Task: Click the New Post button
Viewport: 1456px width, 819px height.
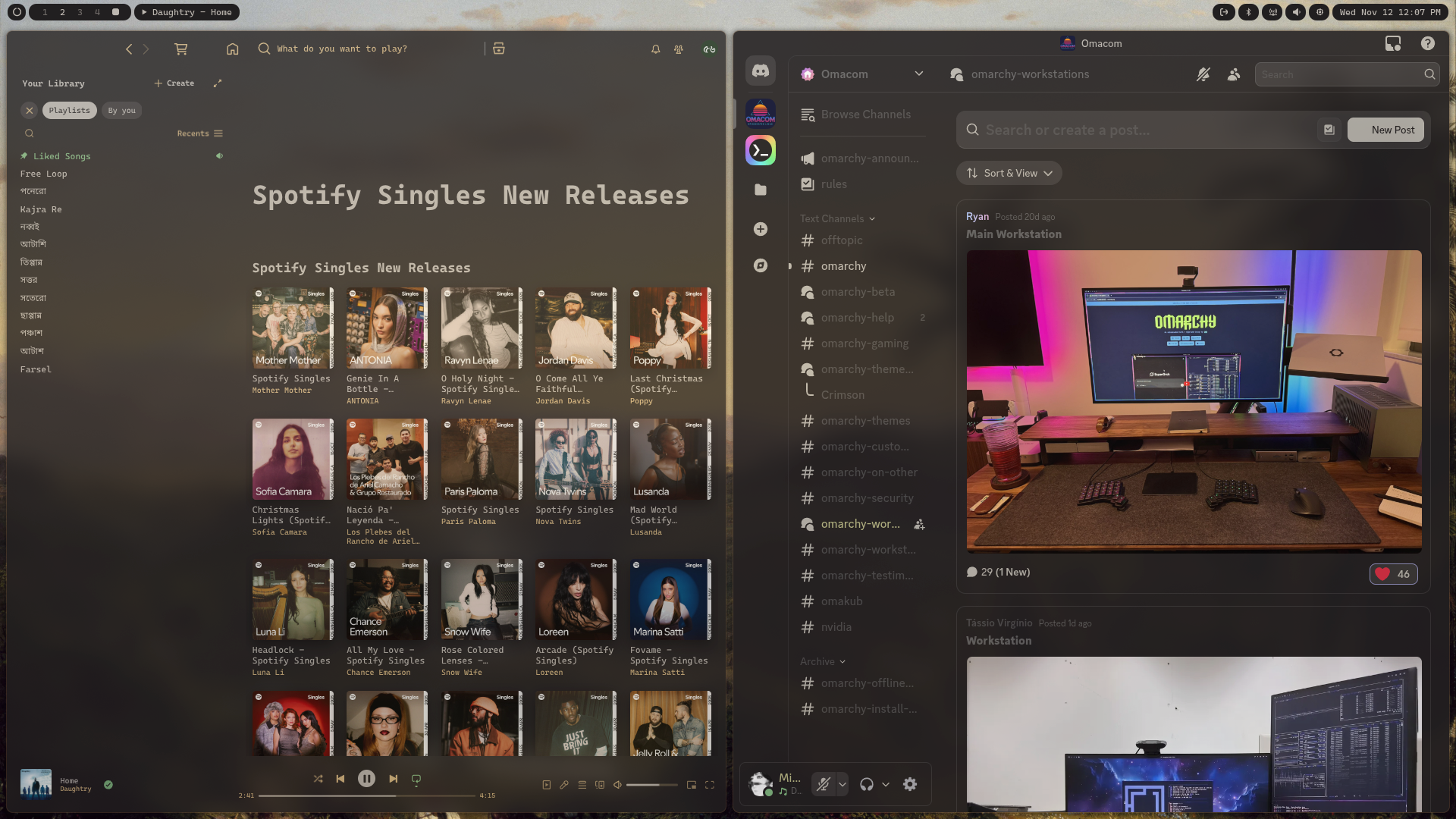Action: (x=1385, y=130)
